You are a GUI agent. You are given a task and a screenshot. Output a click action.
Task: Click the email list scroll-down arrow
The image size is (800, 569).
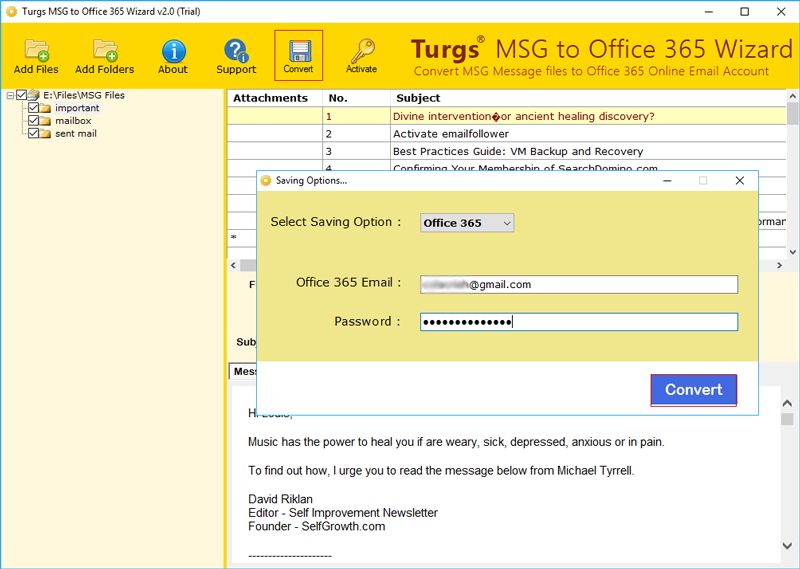point(792,252)
